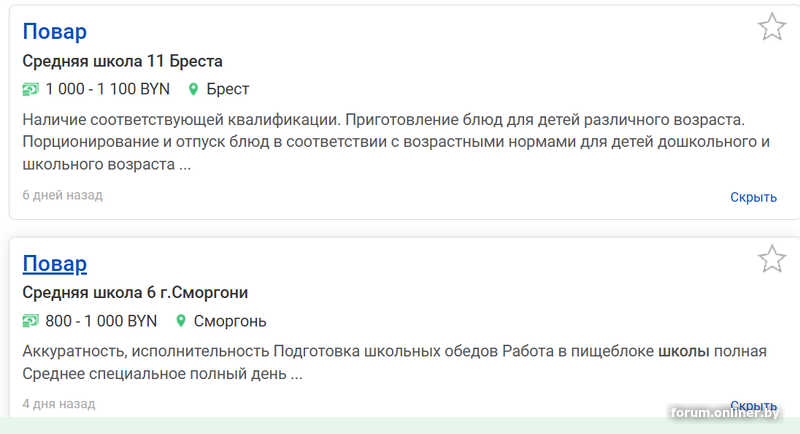Click the location pin next to Сморгонь
800x434 pixels.
click(x=181, y=322)
